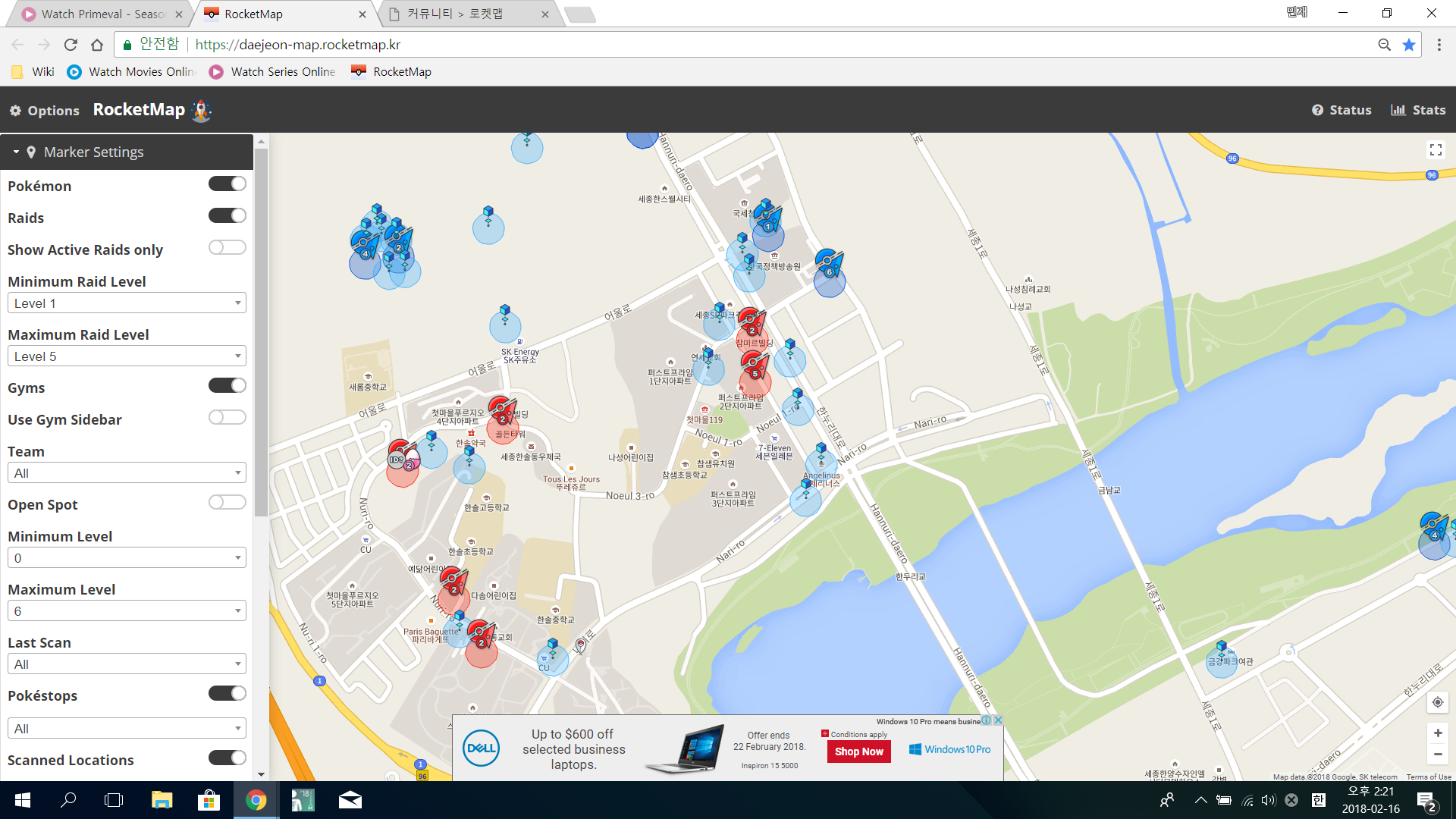Bookmark this page with the star icon
Viewport: 1456px width, 819px height.
[1409, 45]
